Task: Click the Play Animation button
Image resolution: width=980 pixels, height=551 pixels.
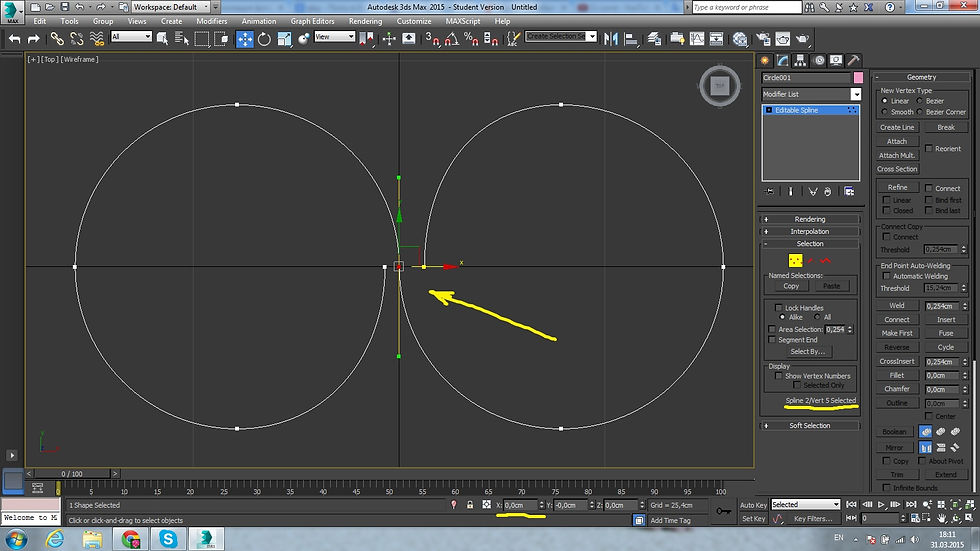Action: coord(881,504)
